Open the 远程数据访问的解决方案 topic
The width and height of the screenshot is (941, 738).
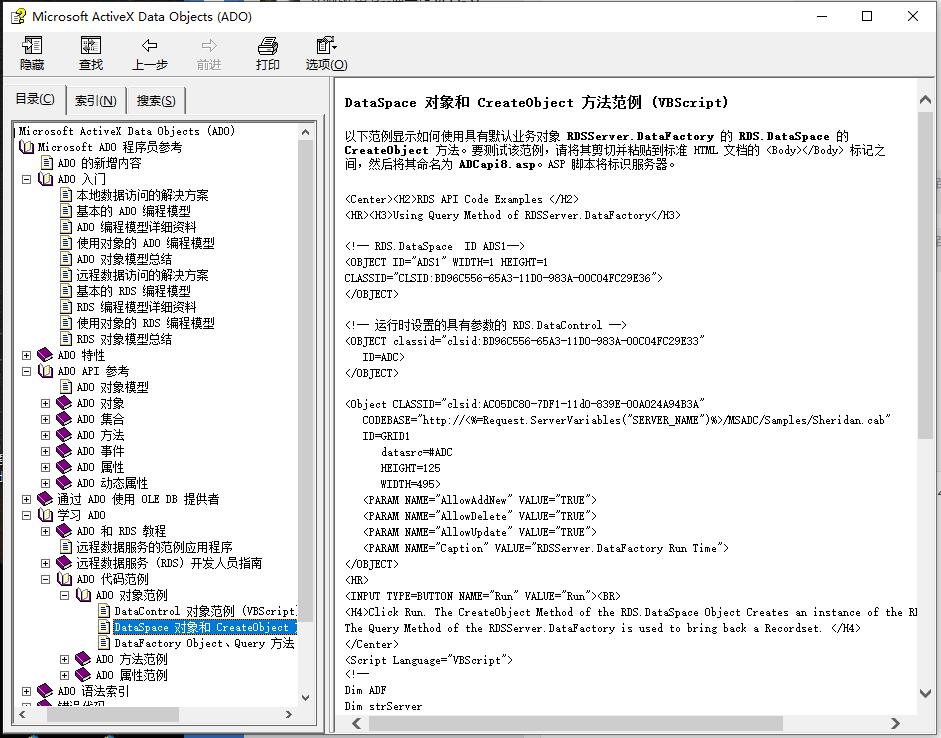click(x=142, y=275)
